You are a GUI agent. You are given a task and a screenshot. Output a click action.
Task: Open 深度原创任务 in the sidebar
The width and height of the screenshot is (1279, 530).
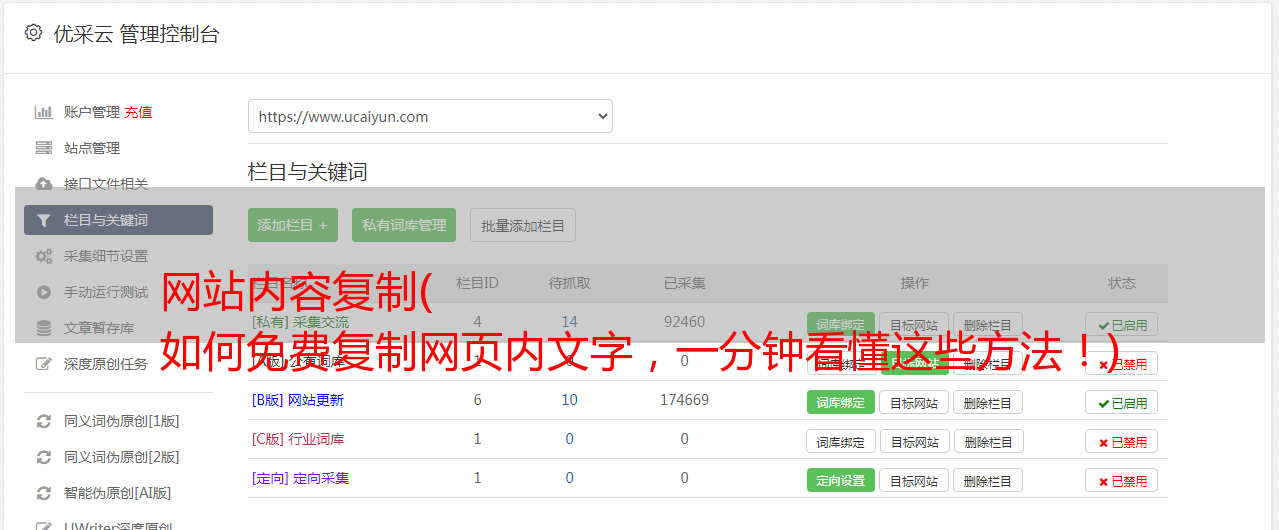coord(106,364)
